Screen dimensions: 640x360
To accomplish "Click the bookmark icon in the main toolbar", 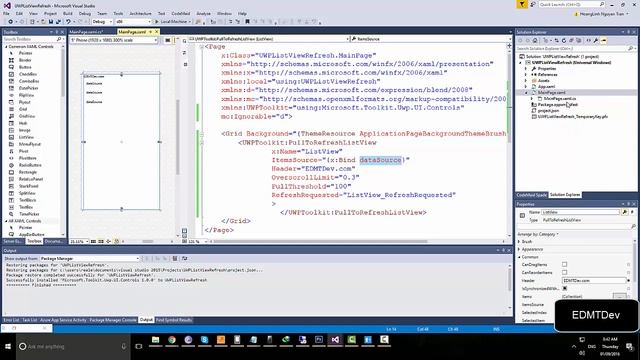I will (247, 22).
